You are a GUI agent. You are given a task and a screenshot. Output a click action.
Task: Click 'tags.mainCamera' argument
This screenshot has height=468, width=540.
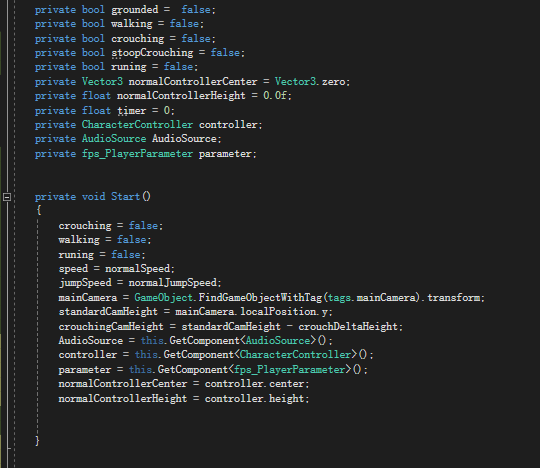[x=372, y=298]
